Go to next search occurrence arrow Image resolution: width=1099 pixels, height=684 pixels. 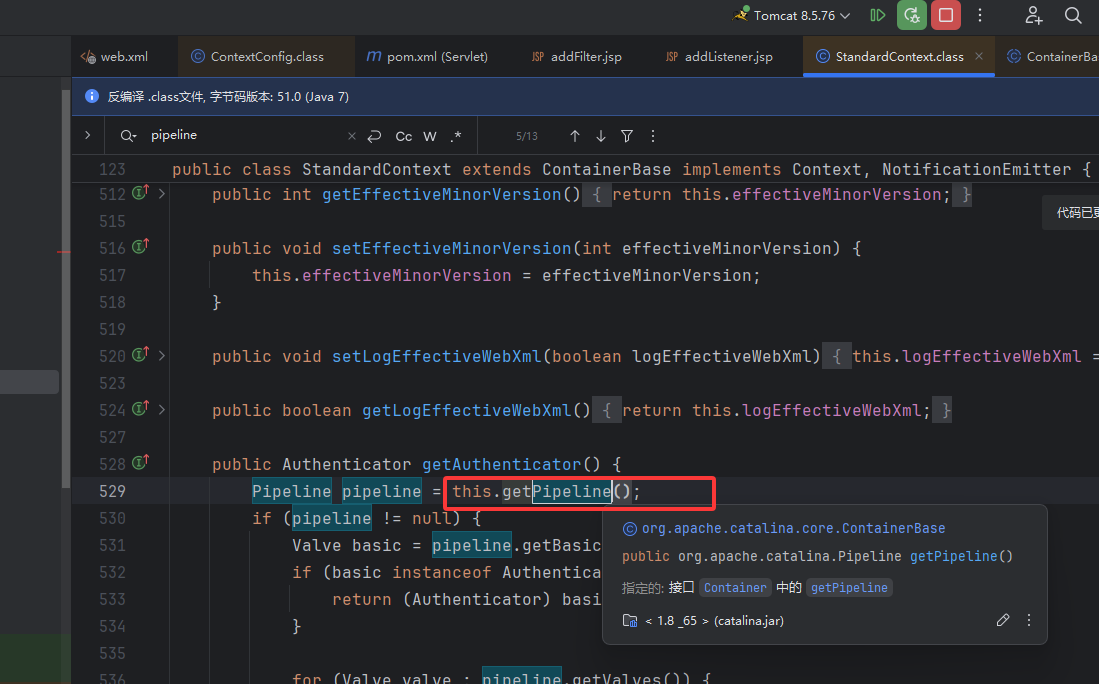[x=601, y=136]
